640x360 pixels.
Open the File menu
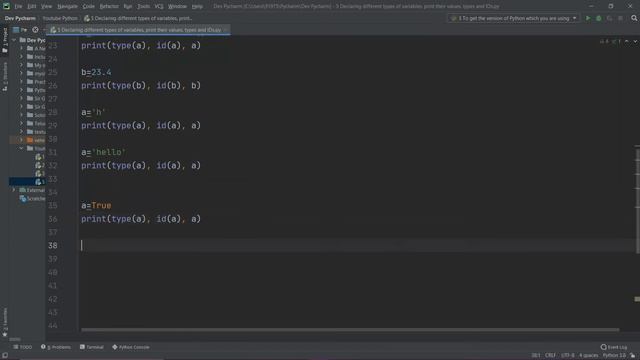(18, 6)
